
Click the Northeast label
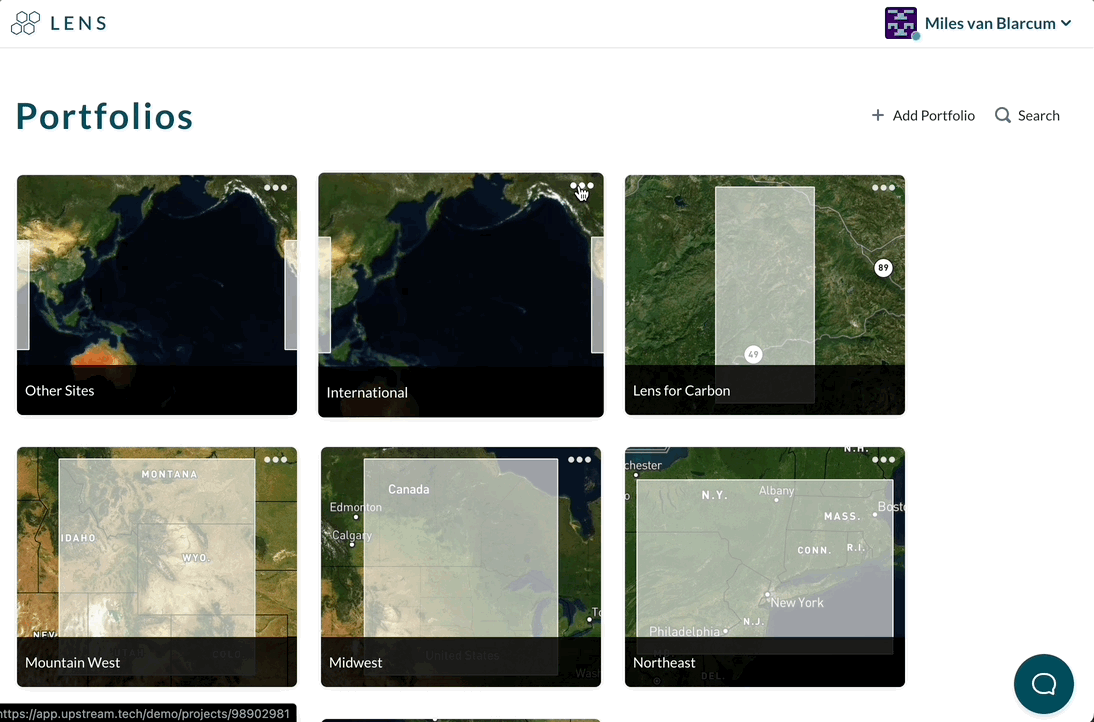[x=664, y=663]
